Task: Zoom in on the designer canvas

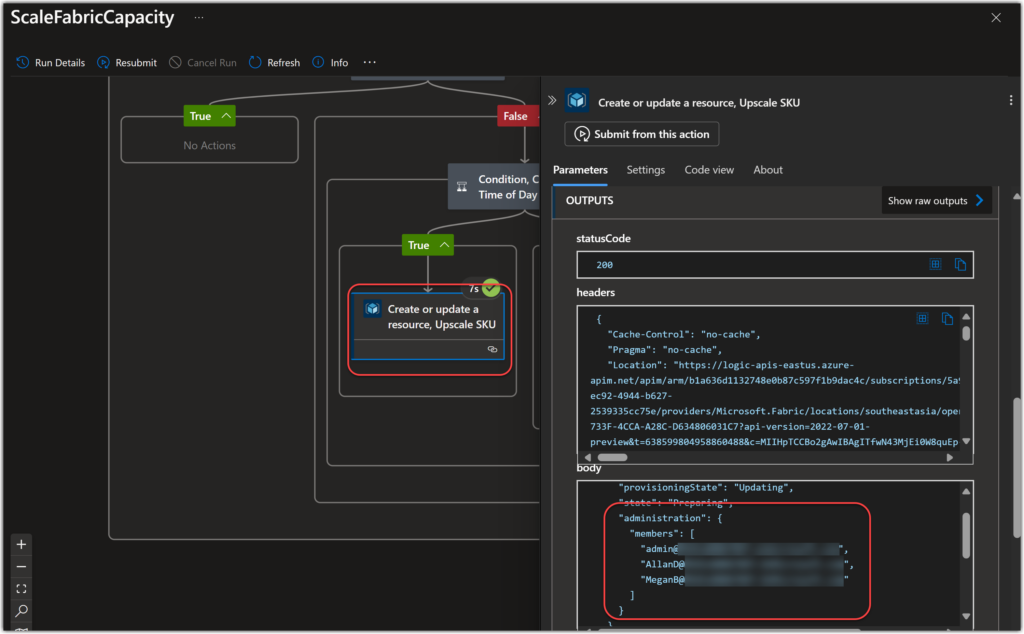Action: point(22,544)
